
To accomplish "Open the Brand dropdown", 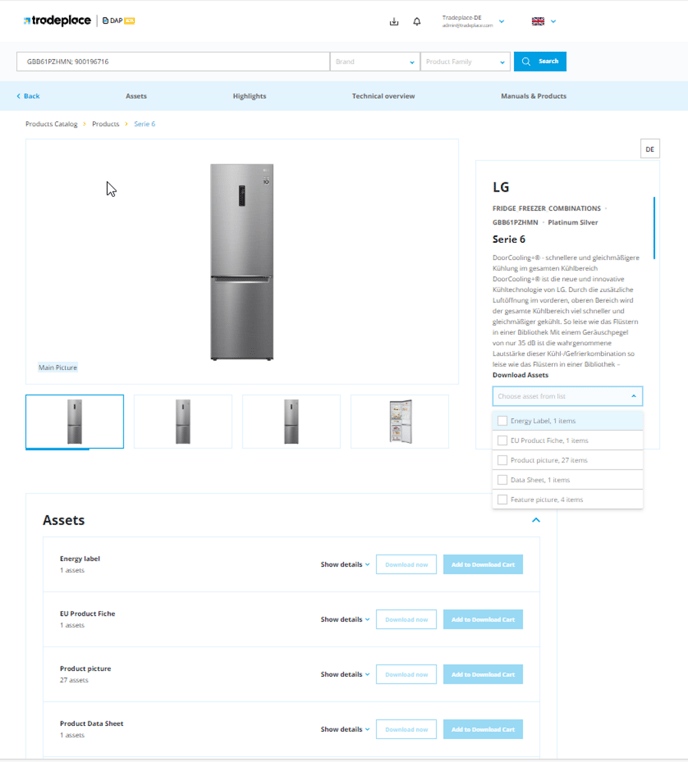I will pyautogui.click(x=375, y=62).
